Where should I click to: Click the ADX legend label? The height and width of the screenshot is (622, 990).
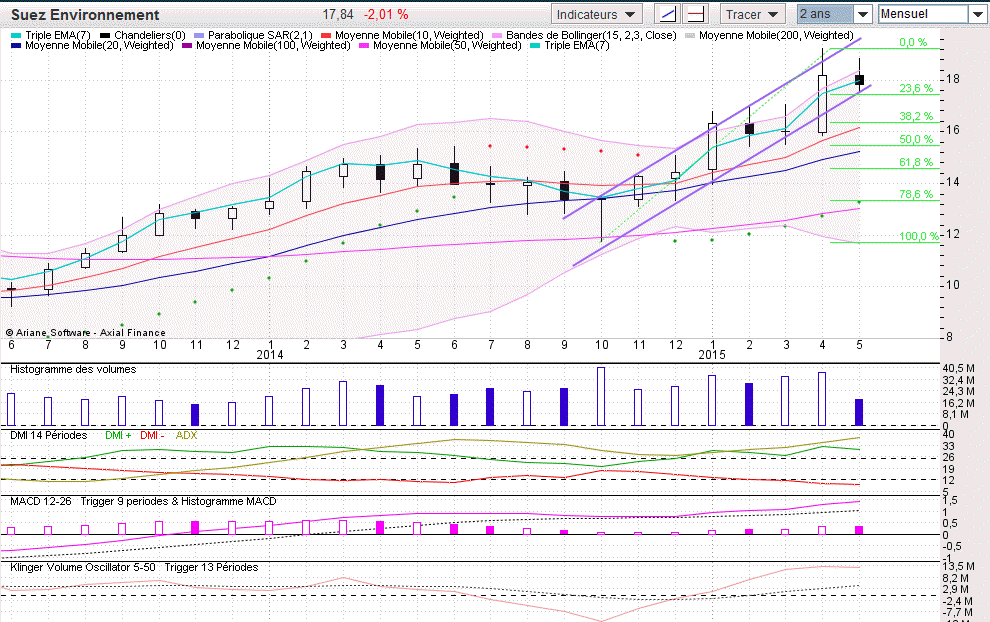coord(186,435)
